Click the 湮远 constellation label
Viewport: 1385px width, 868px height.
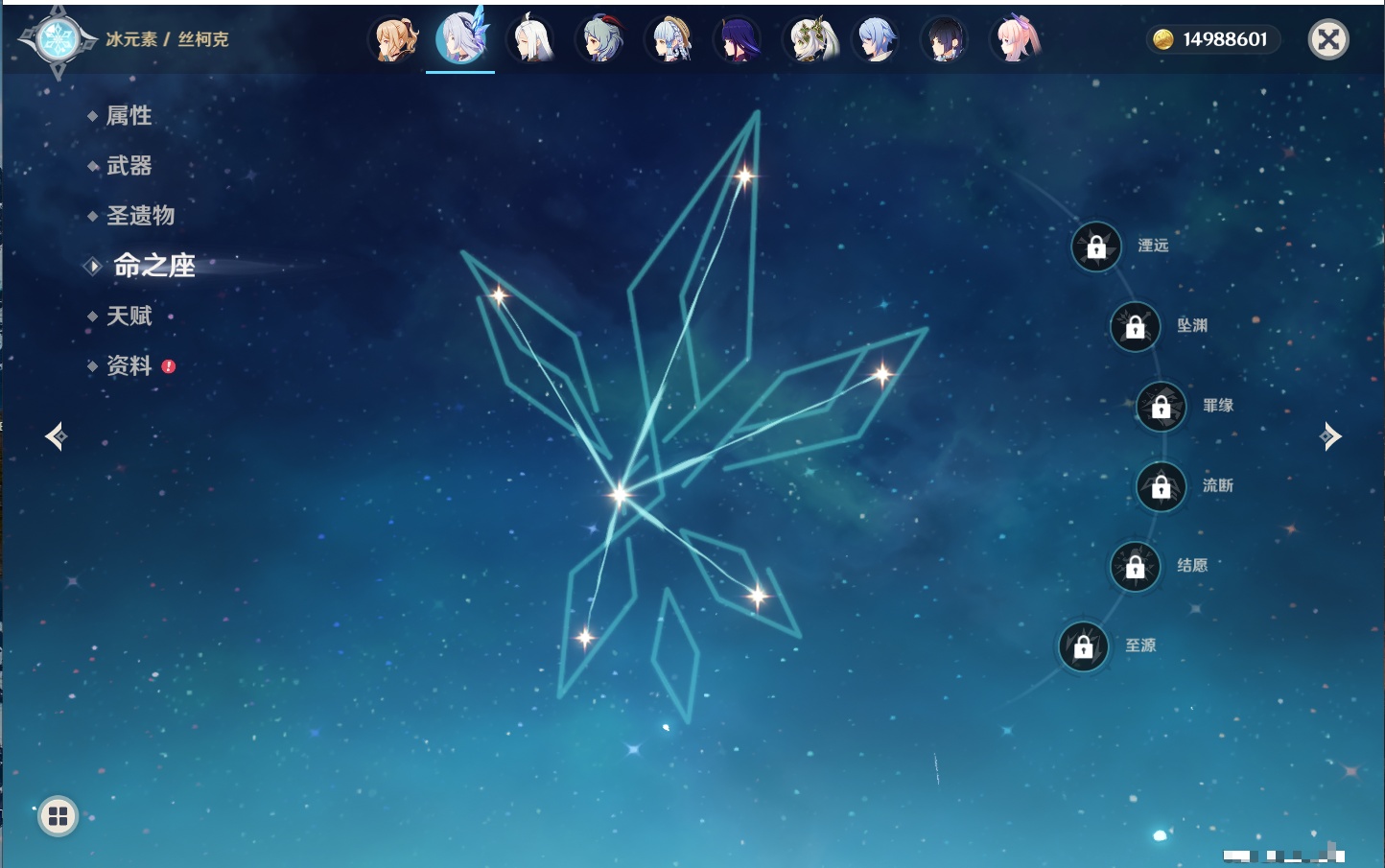point(1153,246)
